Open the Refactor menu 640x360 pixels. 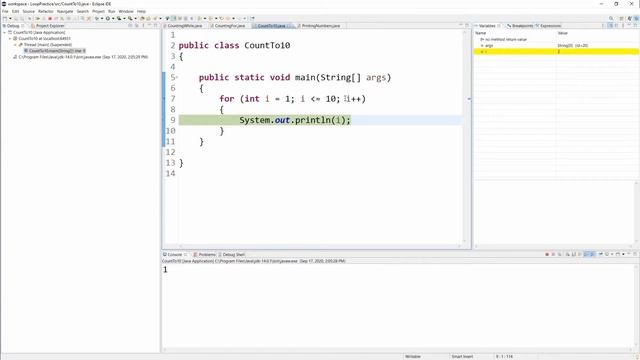46,11
